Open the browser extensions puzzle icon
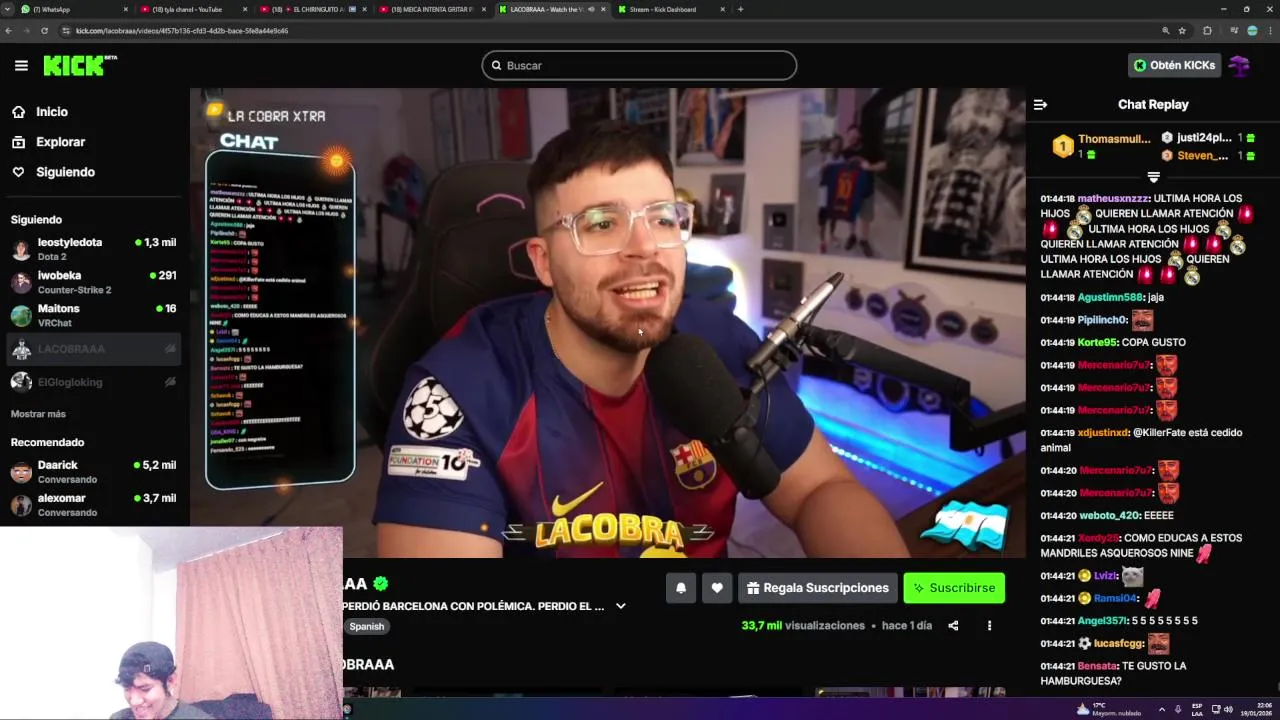Viewport: 1280px width, 720px height. tap(1207, 31)
